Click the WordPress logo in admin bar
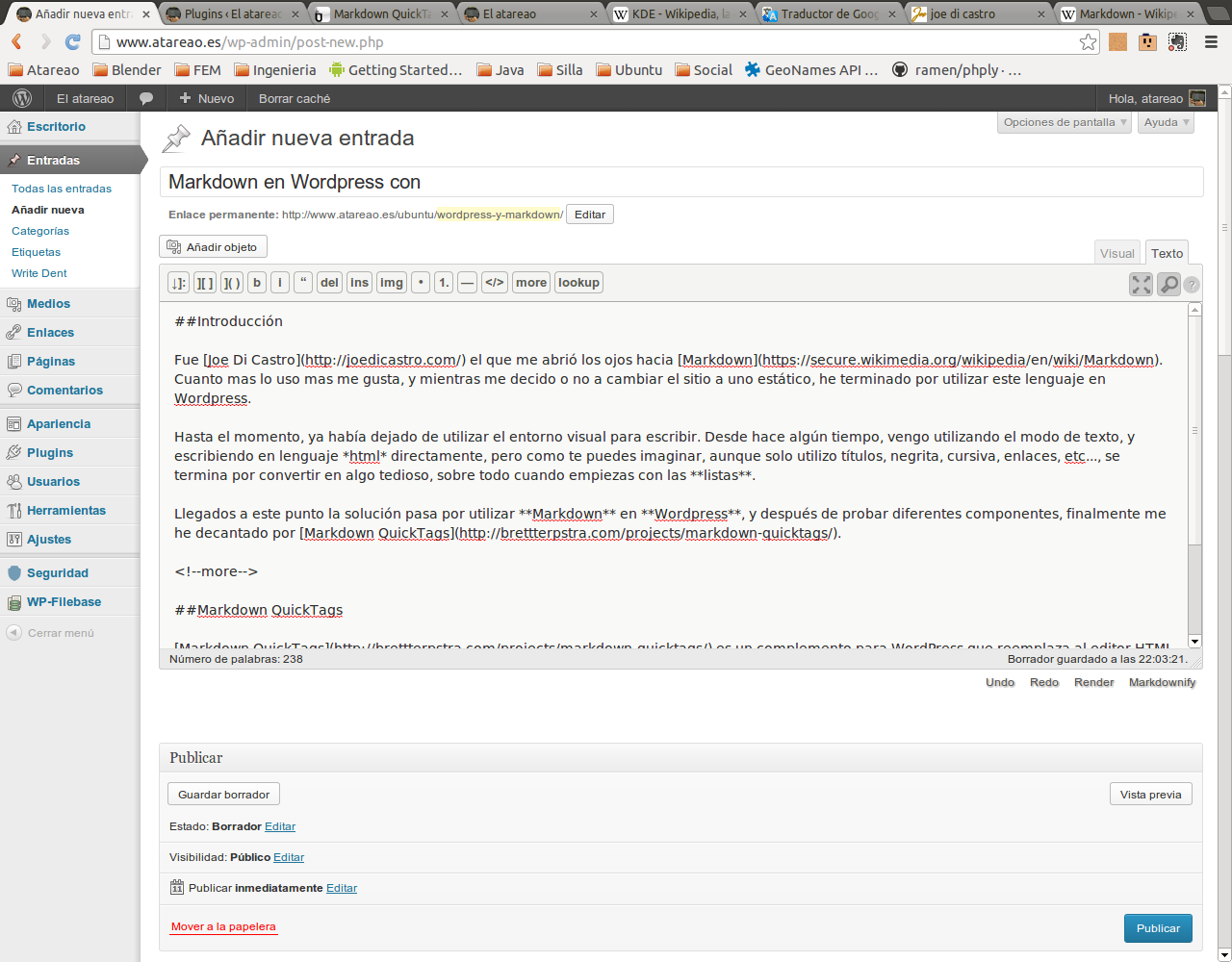The width and height of the screenshot is (1232, 962). tap(22, 98)
